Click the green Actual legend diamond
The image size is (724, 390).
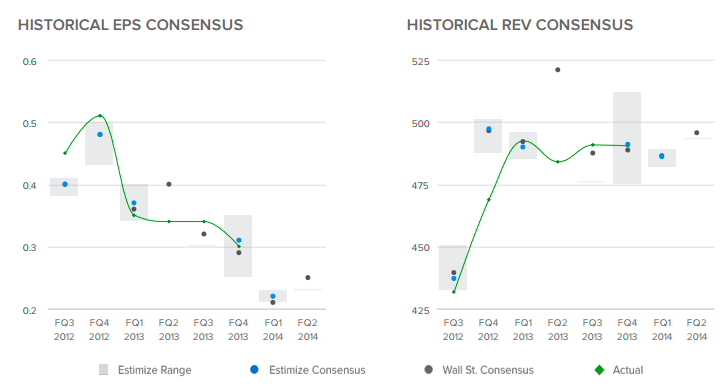[599, 370]
